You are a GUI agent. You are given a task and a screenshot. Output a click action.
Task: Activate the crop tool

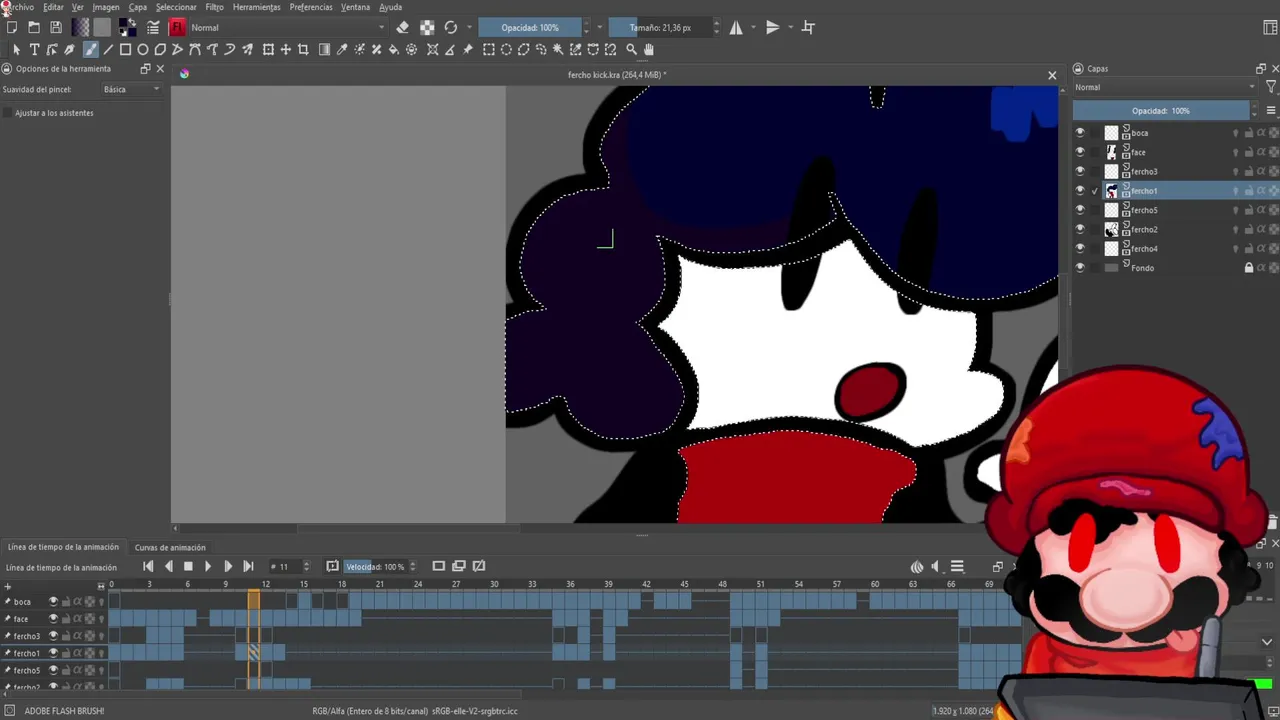pos(303,49)
